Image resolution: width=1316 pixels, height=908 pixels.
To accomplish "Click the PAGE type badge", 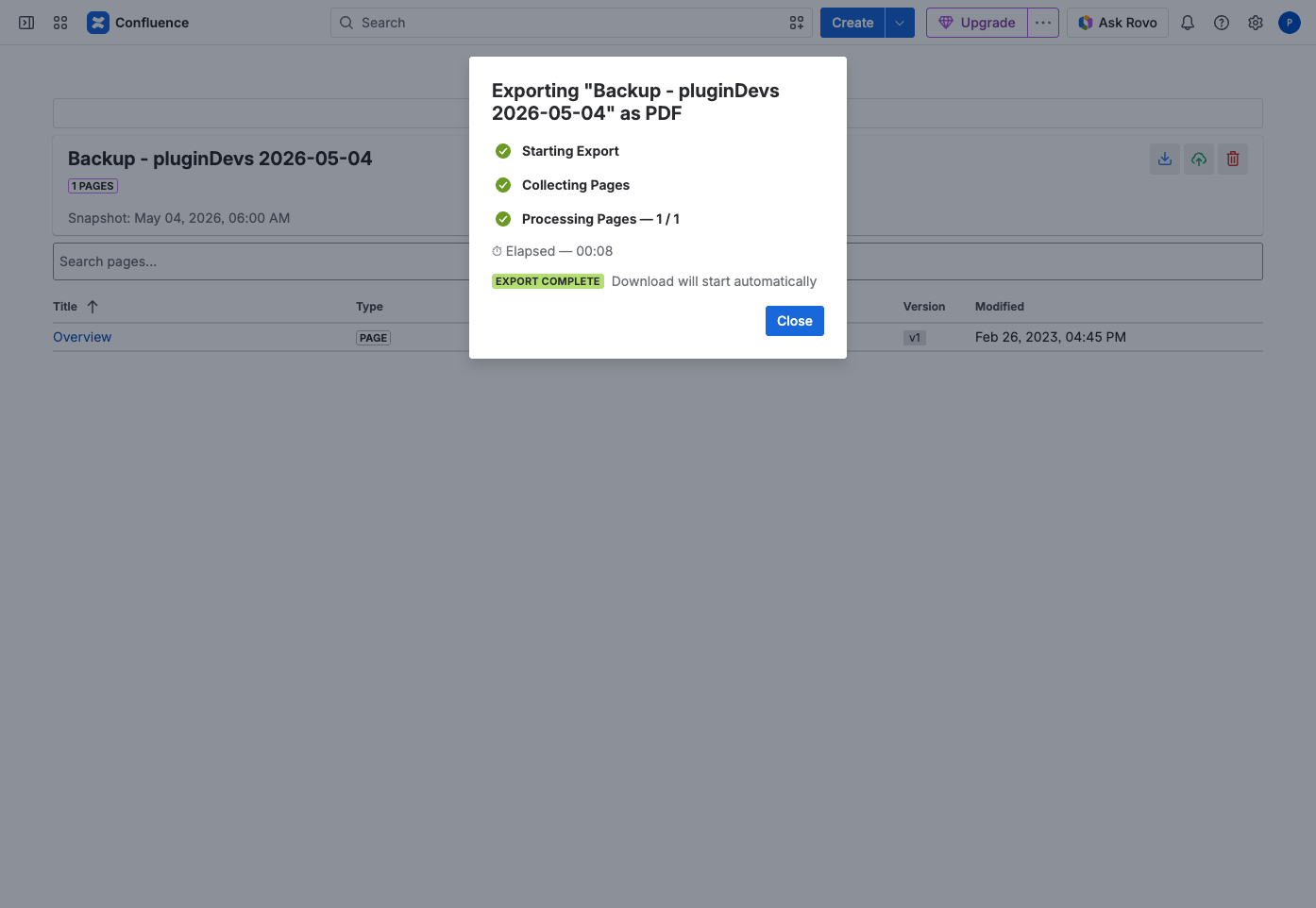I will coord(374,338).
